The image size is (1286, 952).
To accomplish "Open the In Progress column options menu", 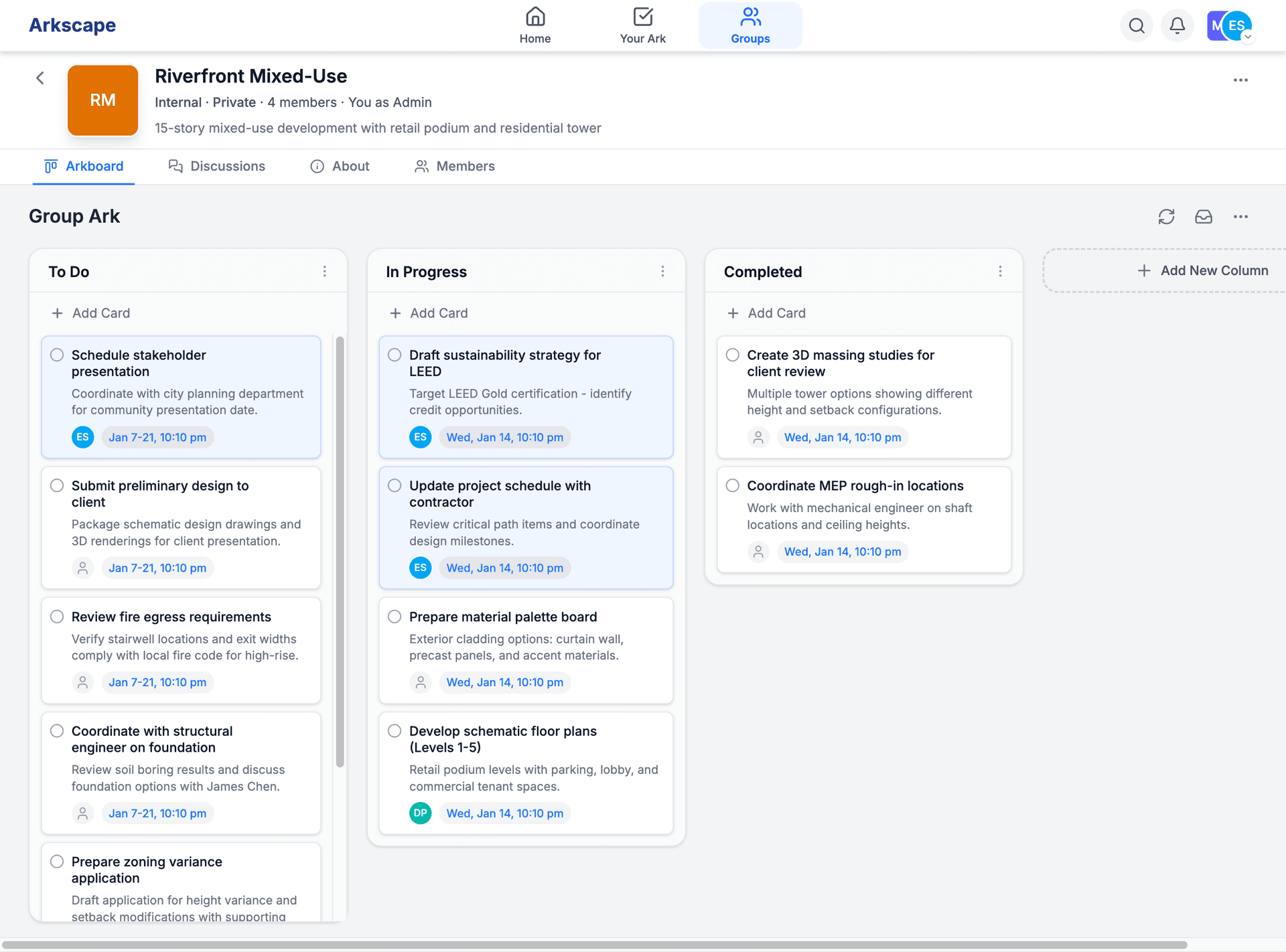I will point(663,271).
